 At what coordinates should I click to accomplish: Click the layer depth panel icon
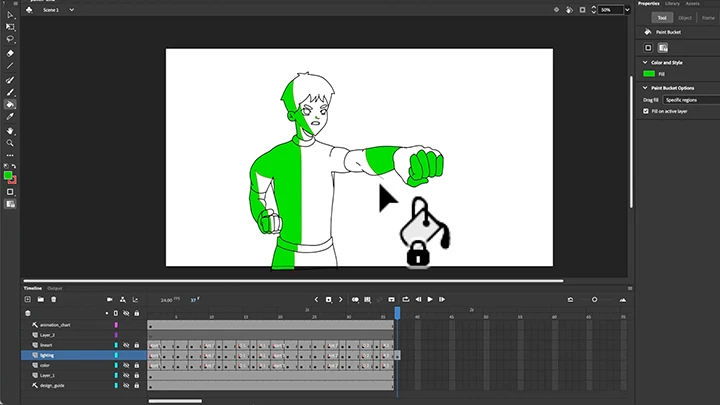[x=135, y=299]
